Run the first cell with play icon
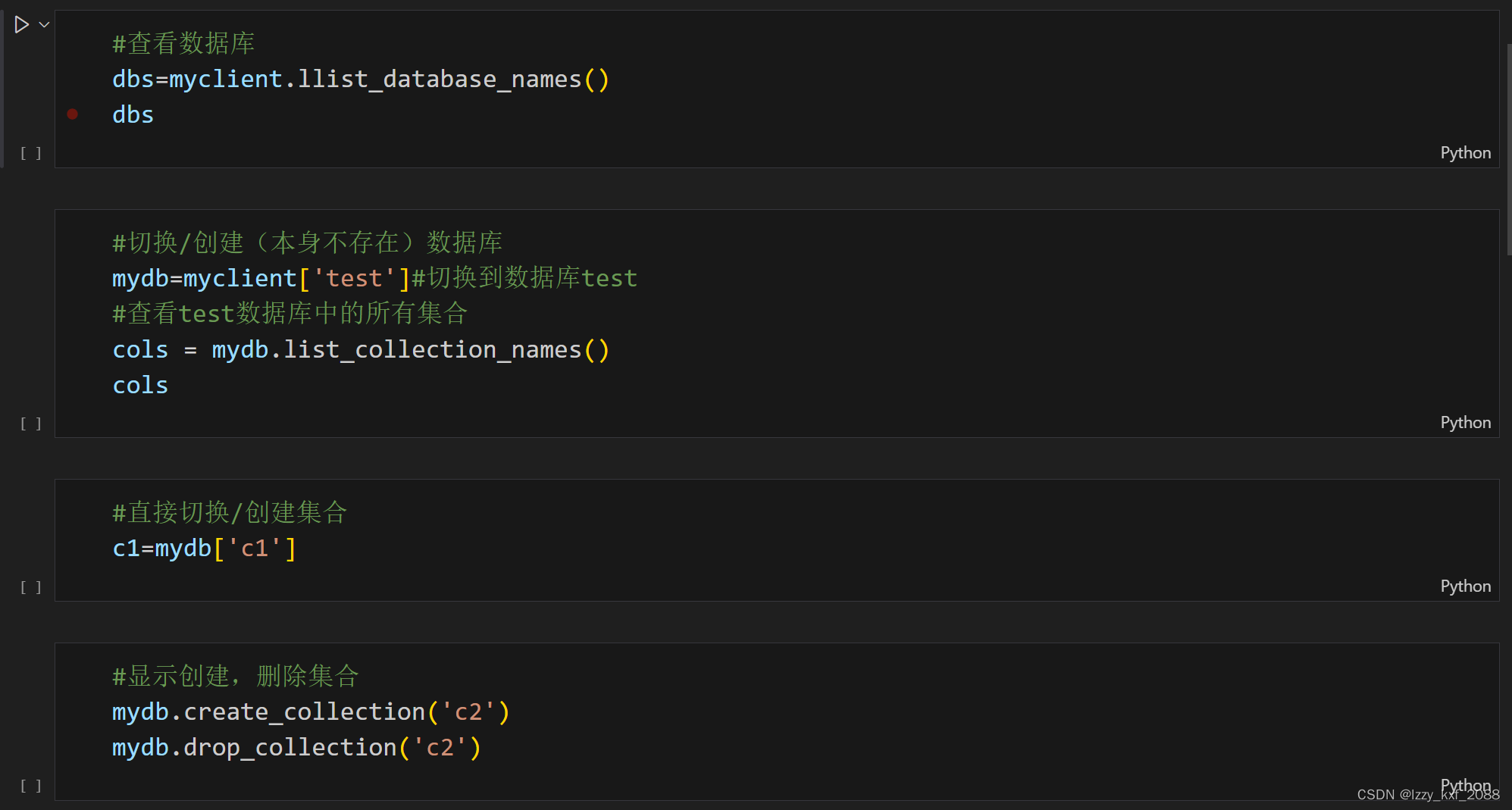Screen dimensions: 1512x810 pos(22,25)
